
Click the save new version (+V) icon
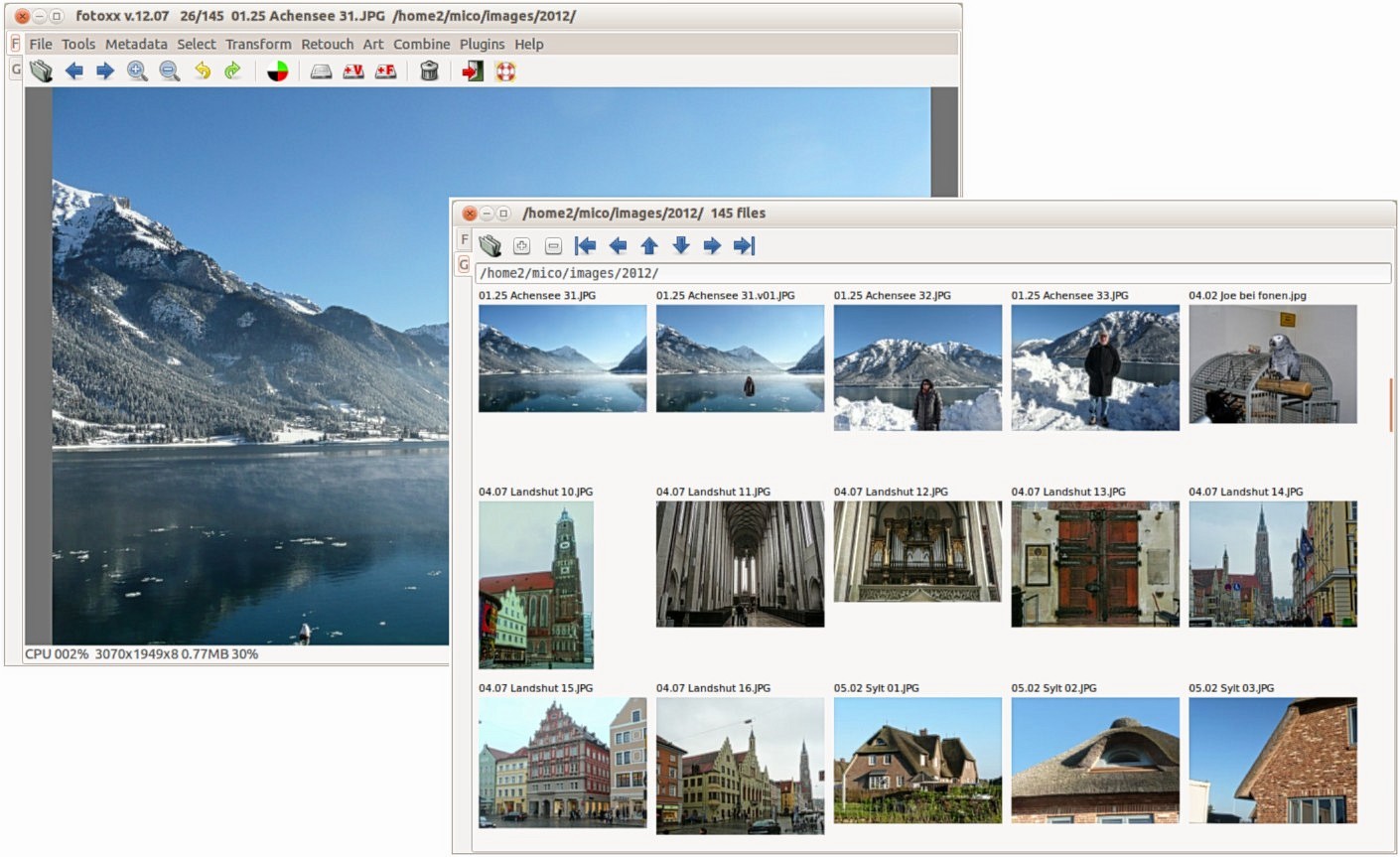[x=353, y=71]
